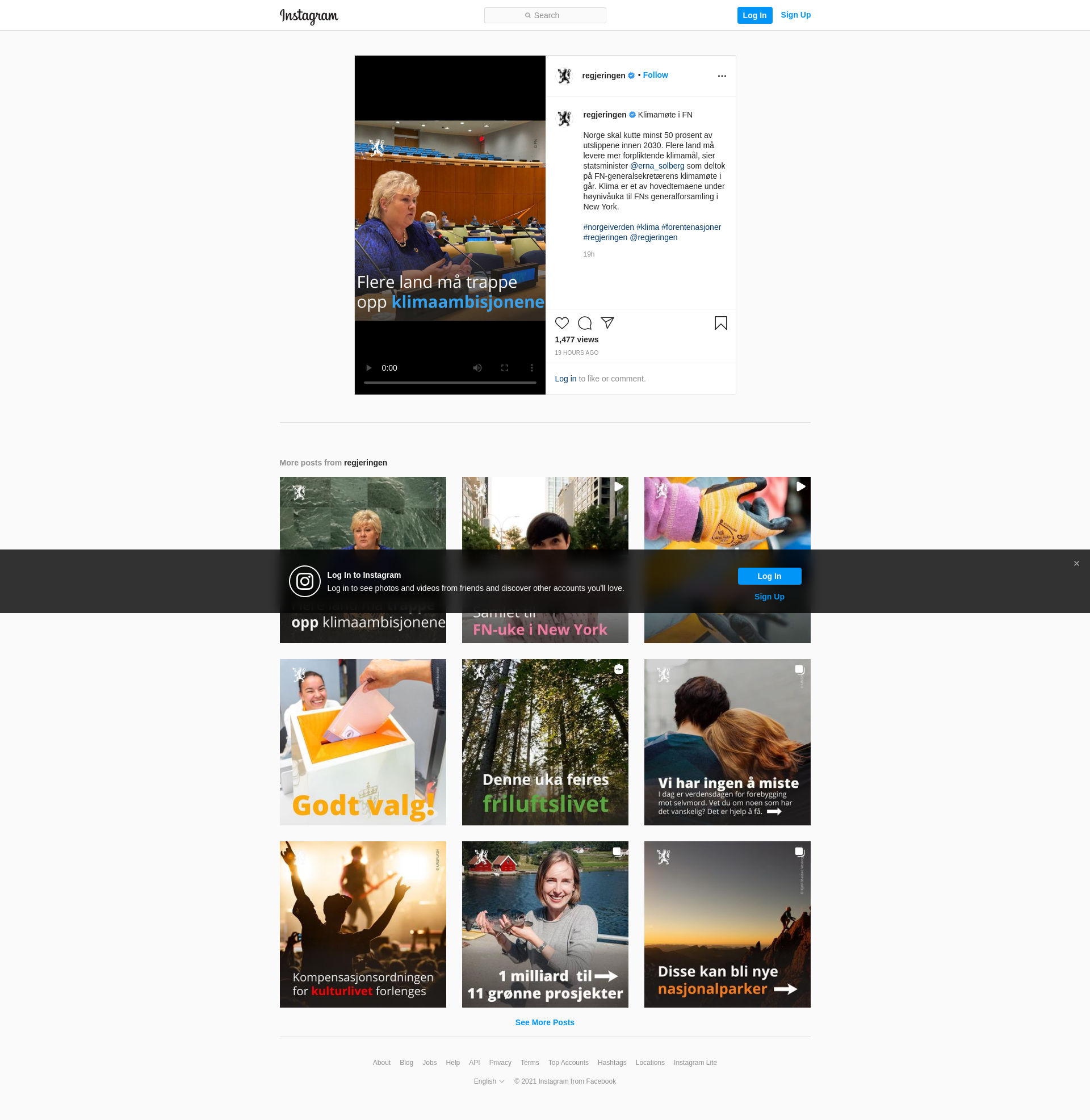Viewport: 1090px width, 1120px height.
Task: Click the #klima hashtag
Action: pyautogui.click(x=648, y=227)
